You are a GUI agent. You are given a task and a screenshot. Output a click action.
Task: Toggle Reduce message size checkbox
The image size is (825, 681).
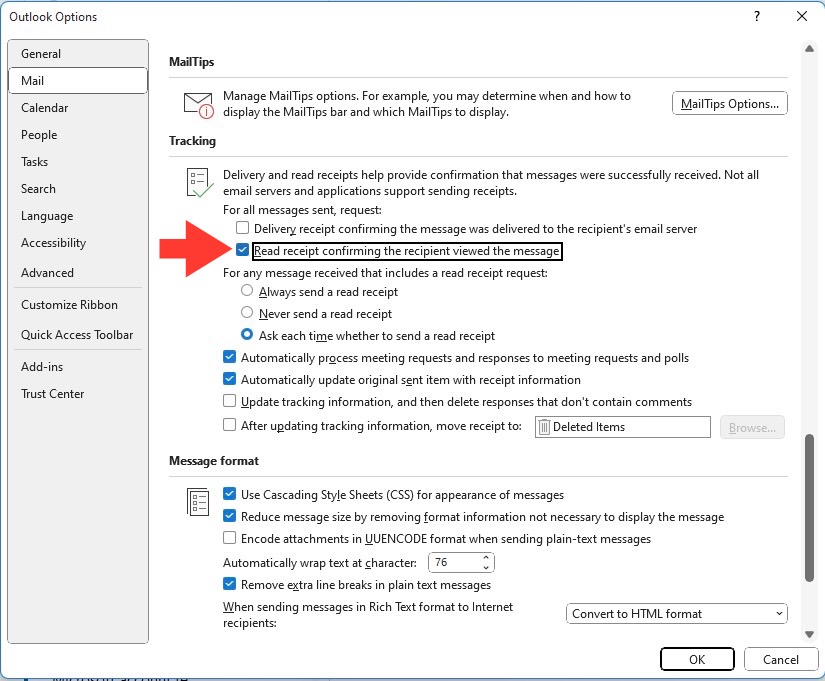229,516
